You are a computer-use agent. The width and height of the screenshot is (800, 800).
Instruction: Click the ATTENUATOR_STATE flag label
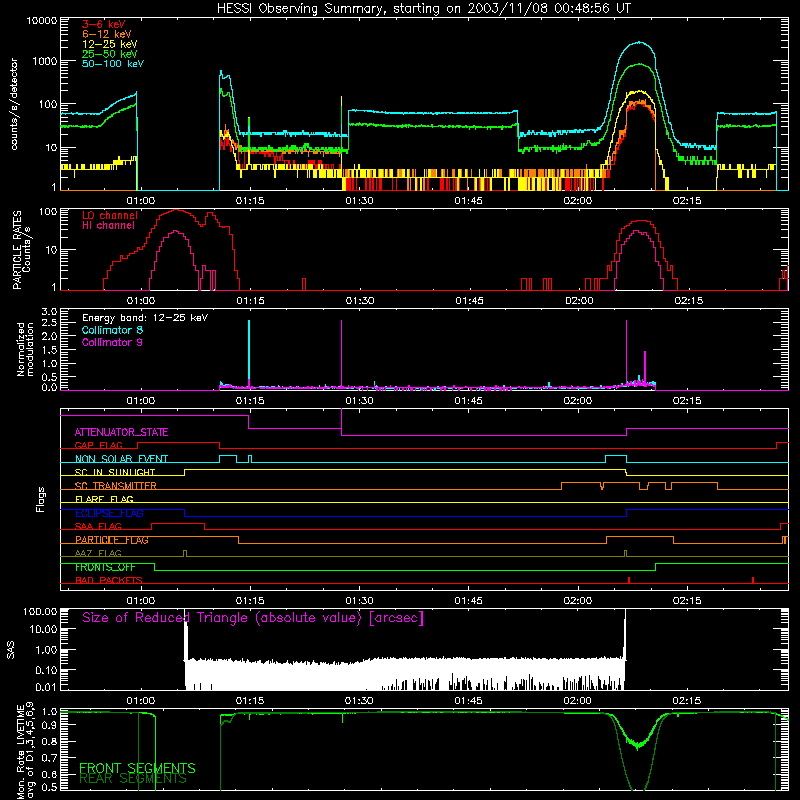(x=121, y=432)
